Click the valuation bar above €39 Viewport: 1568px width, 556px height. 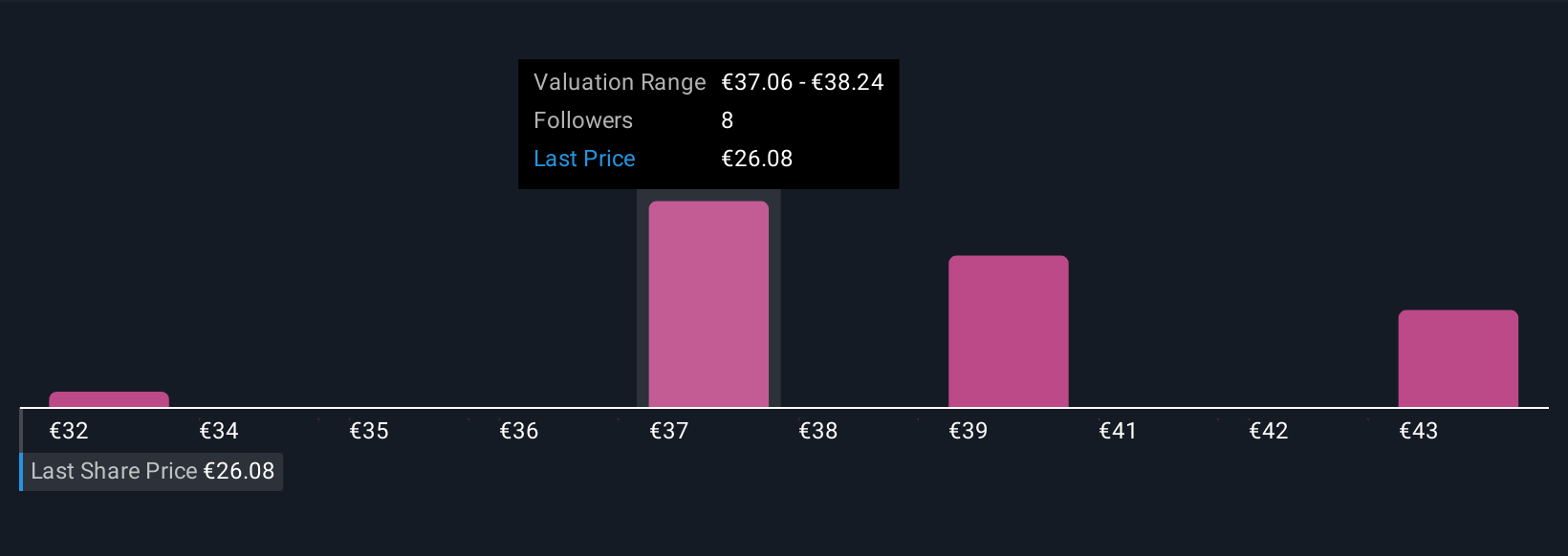pos(1008,331)
